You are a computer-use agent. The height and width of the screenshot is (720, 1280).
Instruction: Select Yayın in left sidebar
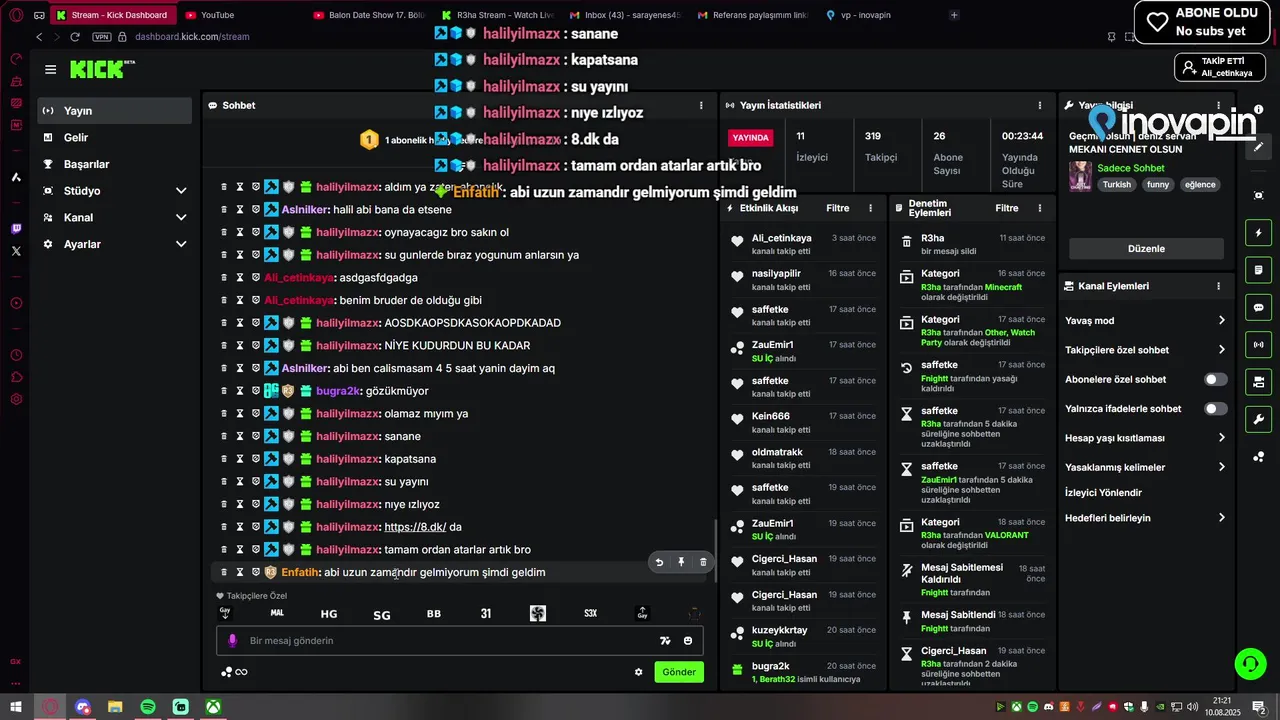[115, 111]
